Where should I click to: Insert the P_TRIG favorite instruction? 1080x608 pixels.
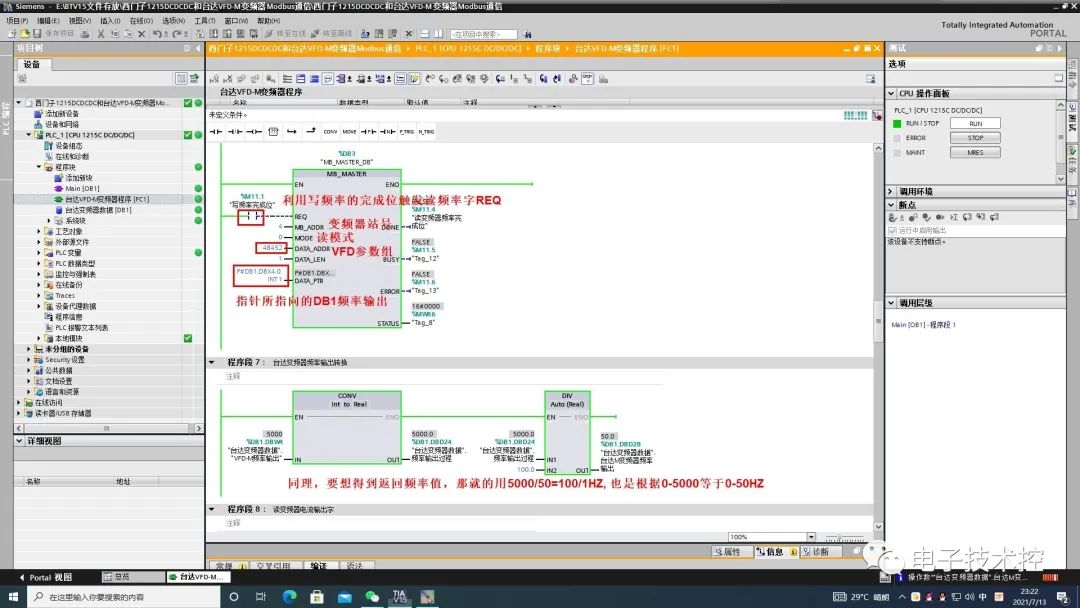[406, 132]
